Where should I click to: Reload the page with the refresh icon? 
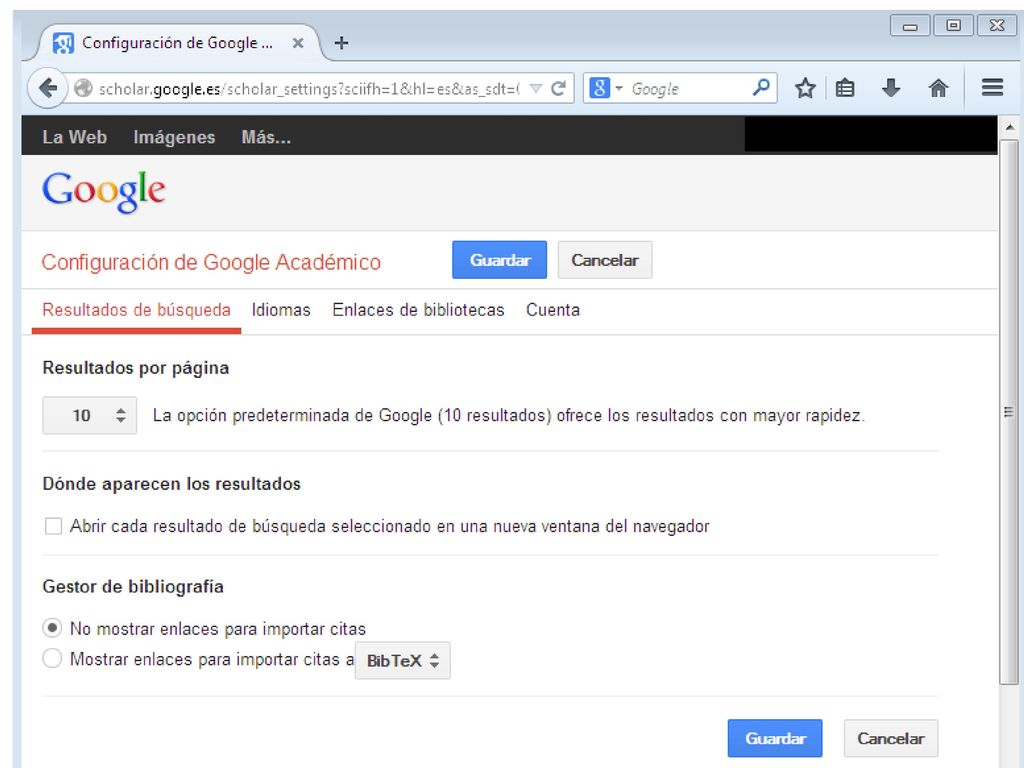pos(558,88)
